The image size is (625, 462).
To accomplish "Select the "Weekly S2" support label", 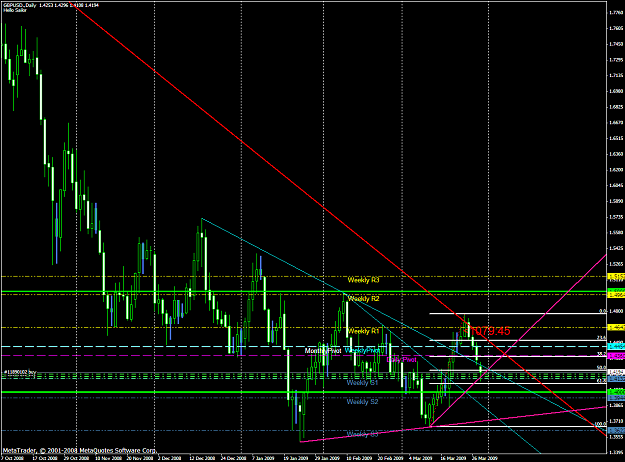I will (362, 402).
